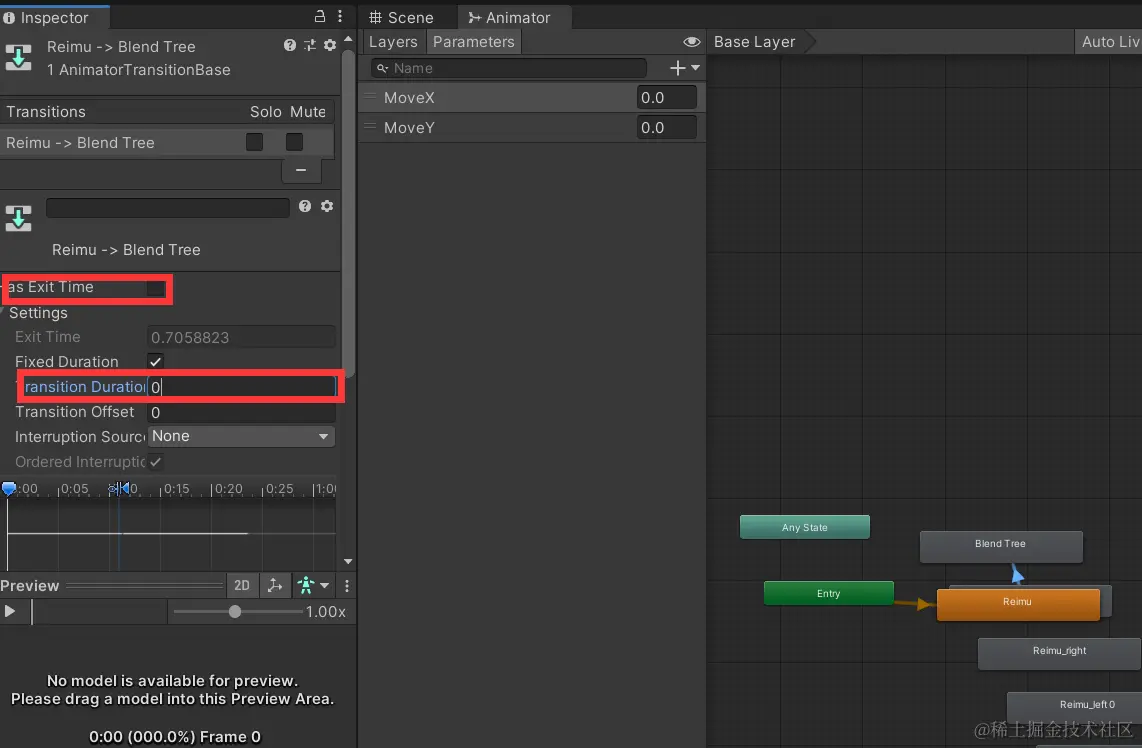The height and width of the screenshot is (748, 1142).
Task: Select the orange Reimu state node
Action: tap(1017, 604)
